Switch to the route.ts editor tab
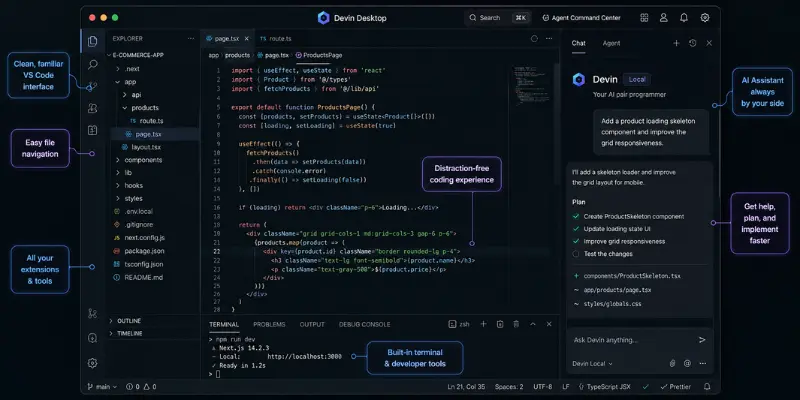The width and height of the screenshot is (800, 400). coord(276,39)
